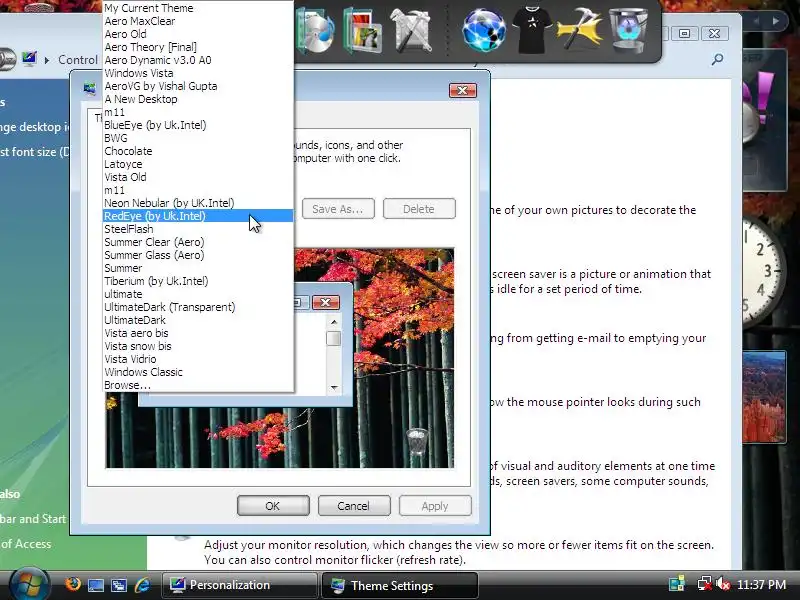Image resolution: width=800 pixels, height=600 pixels.
Task: Click Show Desktop quick launch icon
Action: 96,585
